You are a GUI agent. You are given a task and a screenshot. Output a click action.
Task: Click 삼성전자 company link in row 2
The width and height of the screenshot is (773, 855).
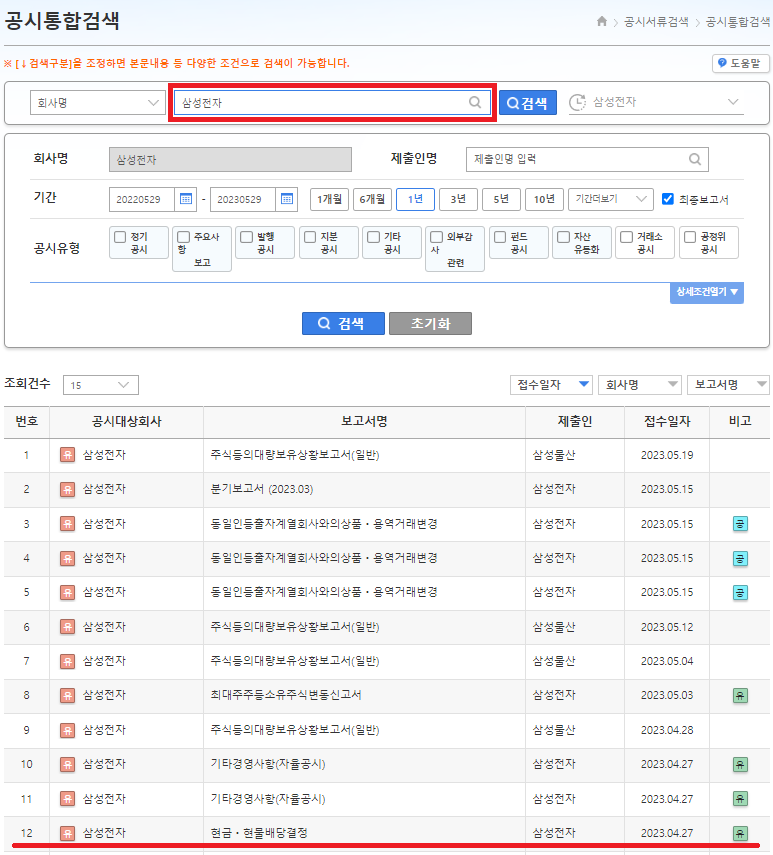point(104,489)
